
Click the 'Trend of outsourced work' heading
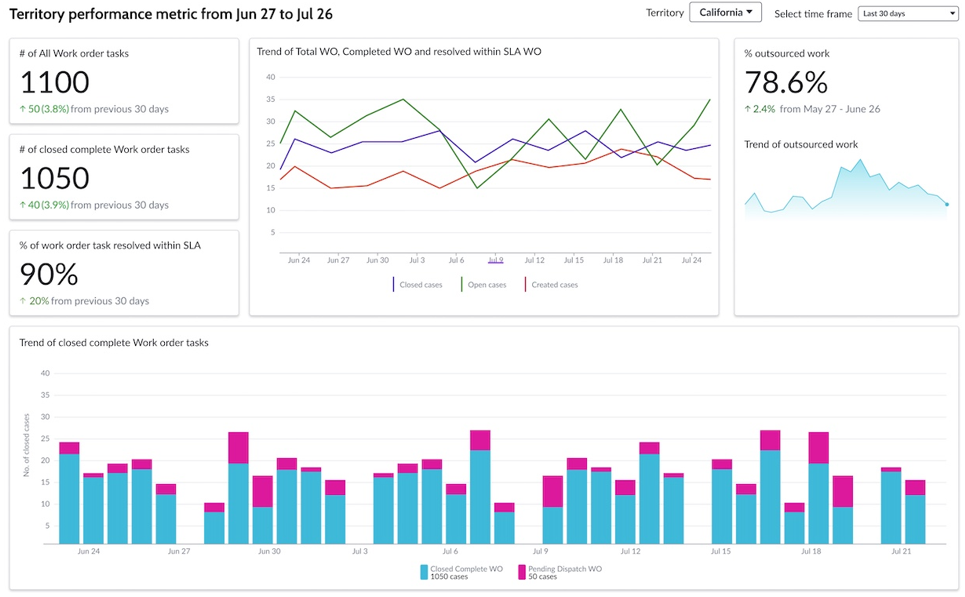(801, 145)
